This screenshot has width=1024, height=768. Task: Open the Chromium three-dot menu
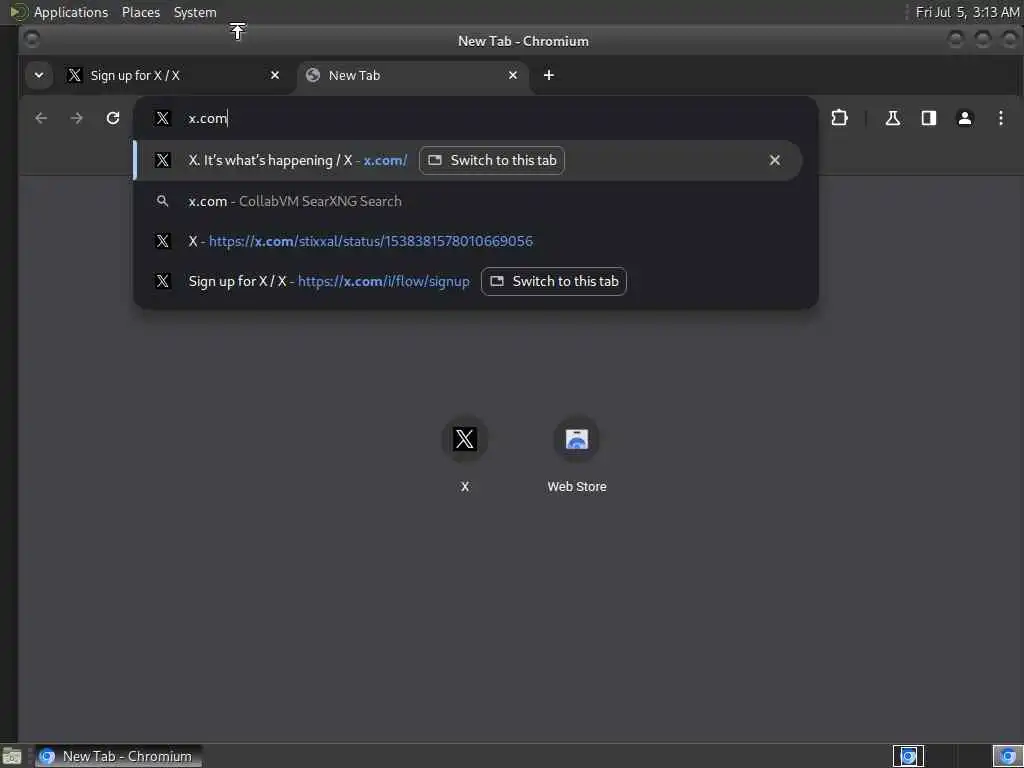(1000, 118)
